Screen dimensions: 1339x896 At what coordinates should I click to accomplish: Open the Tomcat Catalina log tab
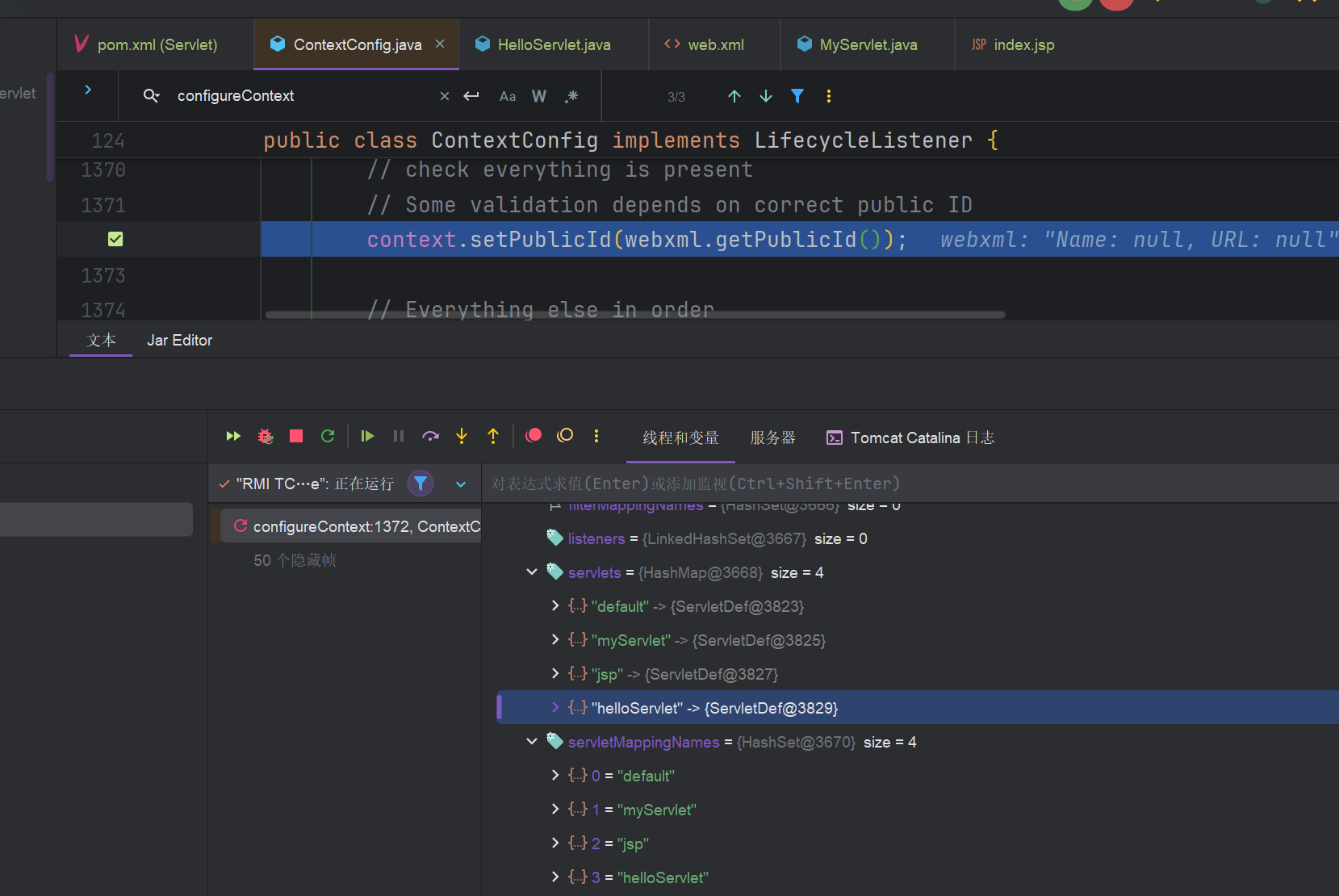910,438
